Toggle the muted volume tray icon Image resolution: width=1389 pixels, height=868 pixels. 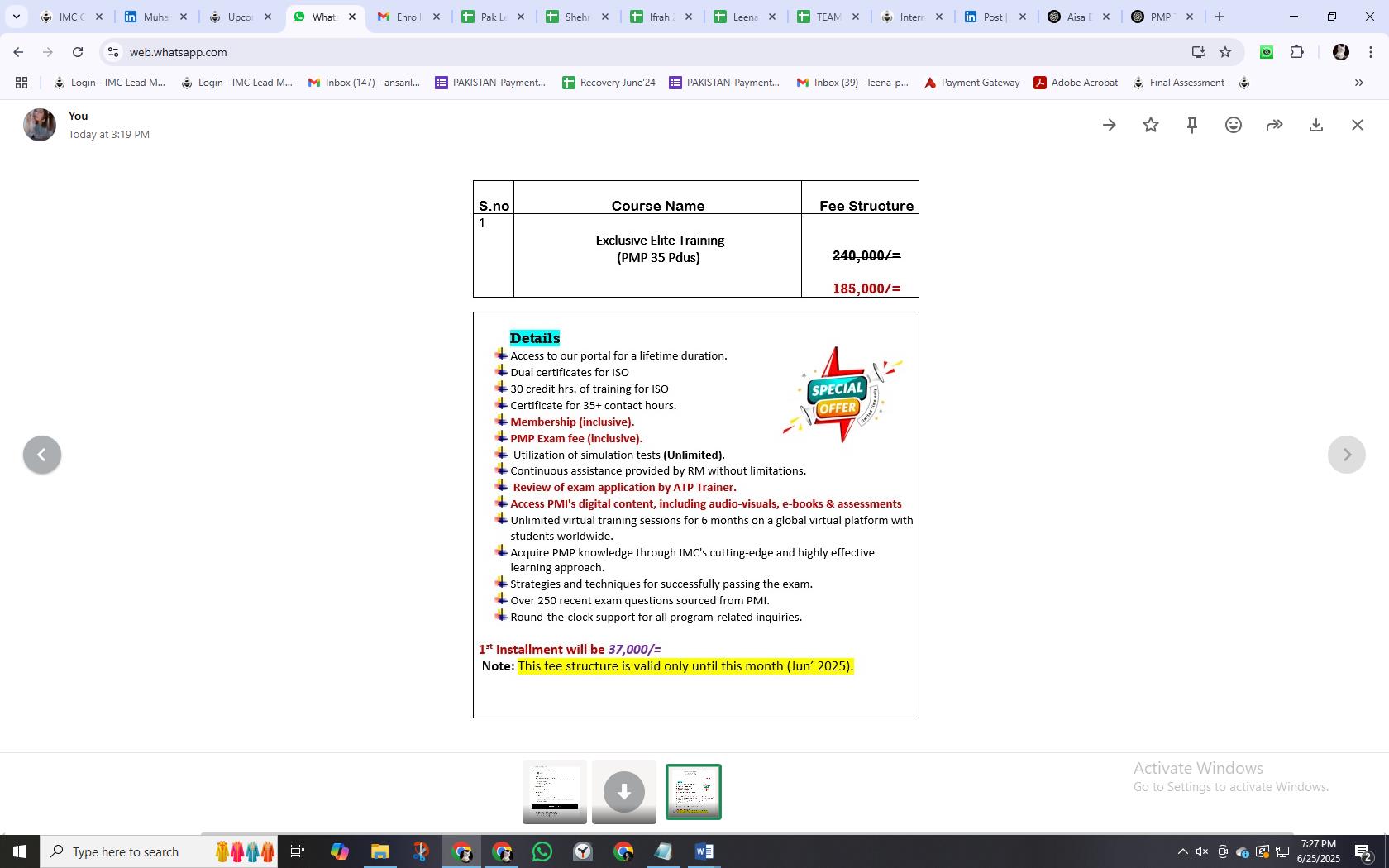1202,851
